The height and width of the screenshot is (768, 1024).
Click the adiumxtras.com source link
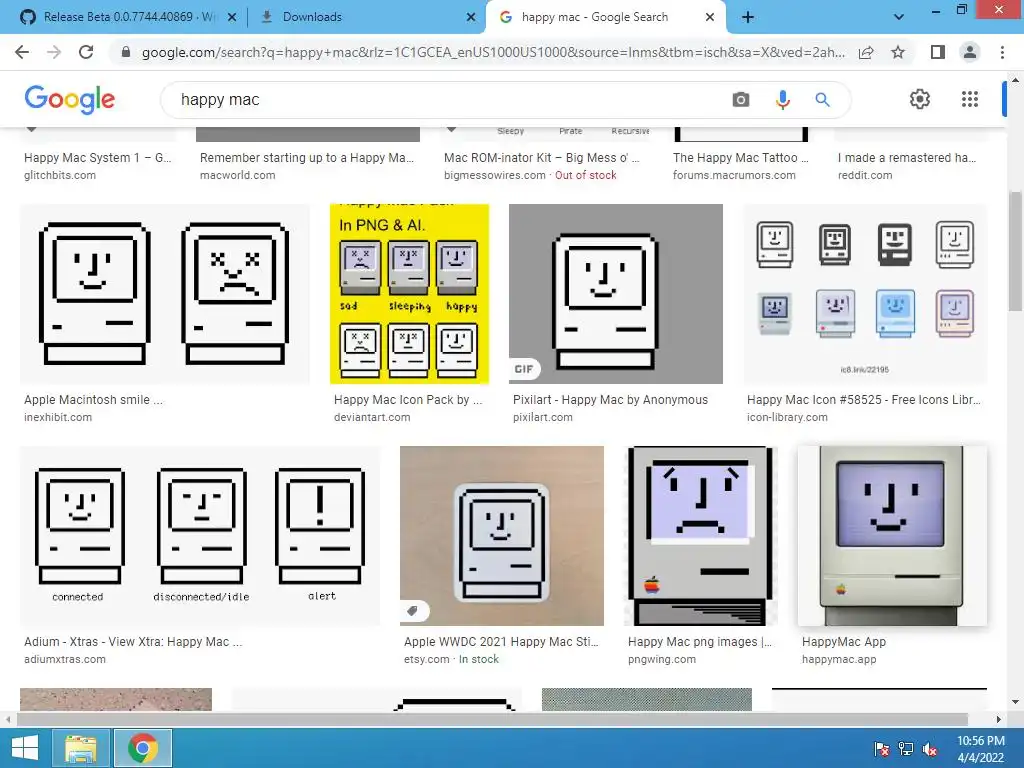[x=65, y=660]
